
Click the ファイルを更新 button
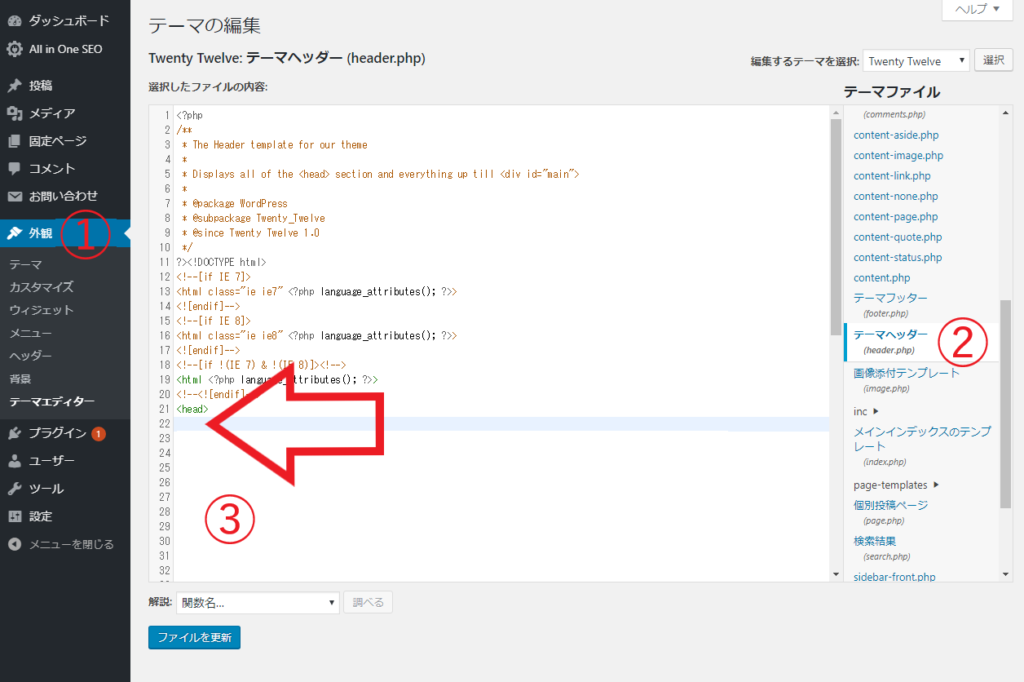194,638
